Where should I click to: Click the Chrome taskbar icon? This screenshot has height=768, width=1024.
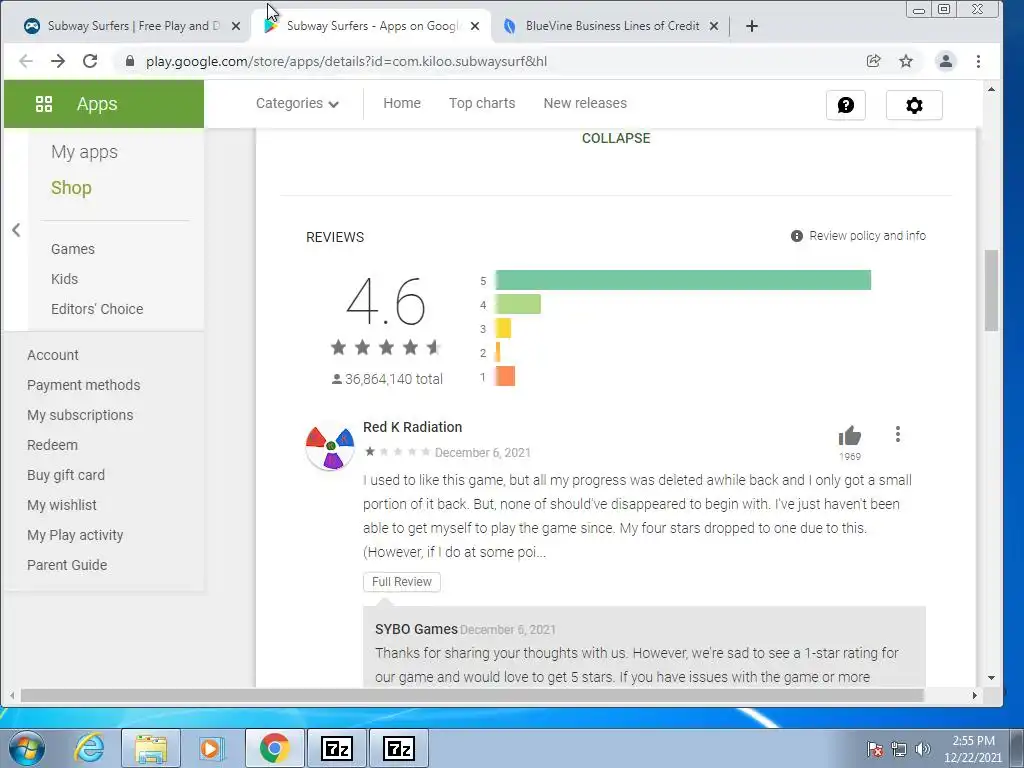274,748
